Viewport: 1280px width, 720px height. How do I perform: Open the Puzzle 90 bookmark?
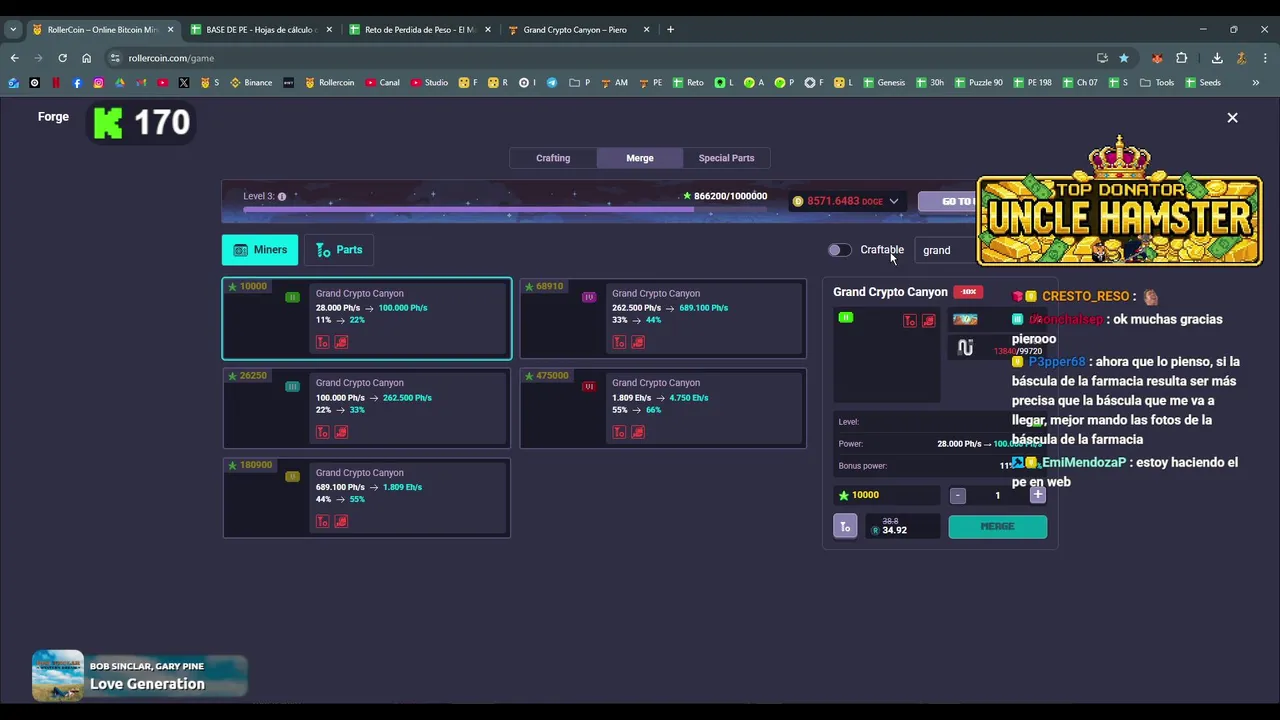pos(978,83)
